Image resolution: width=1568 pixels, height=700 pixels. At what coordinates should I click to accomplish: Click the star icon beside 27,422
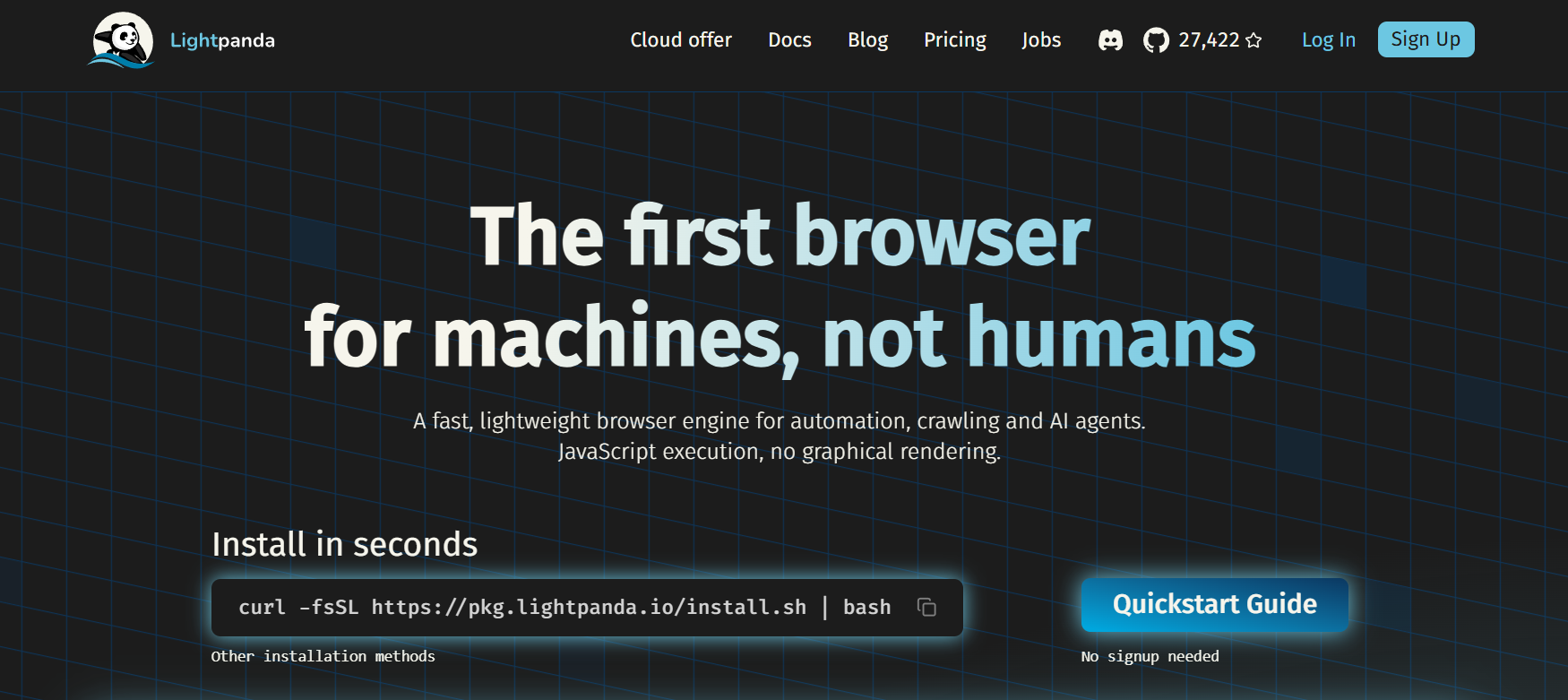point(1254,40)
